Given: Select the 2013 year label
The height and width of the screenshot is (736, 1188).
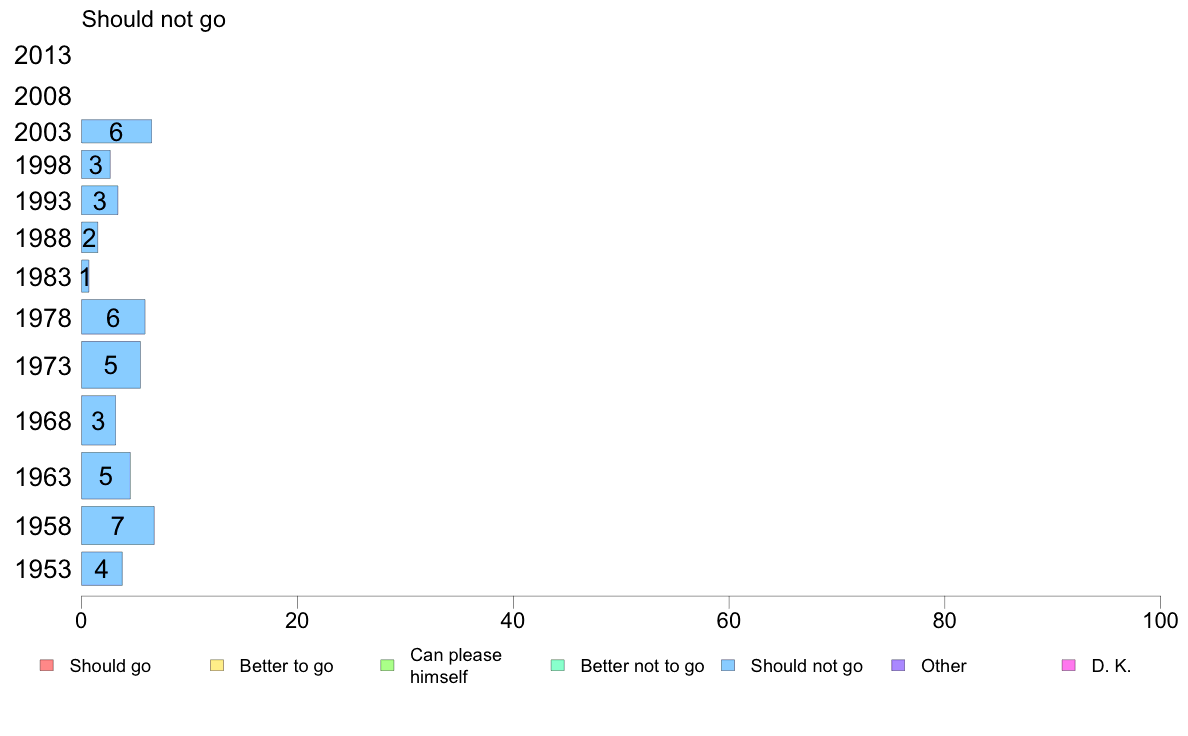Looking at the screenshot, I should (x=42, y=55).
